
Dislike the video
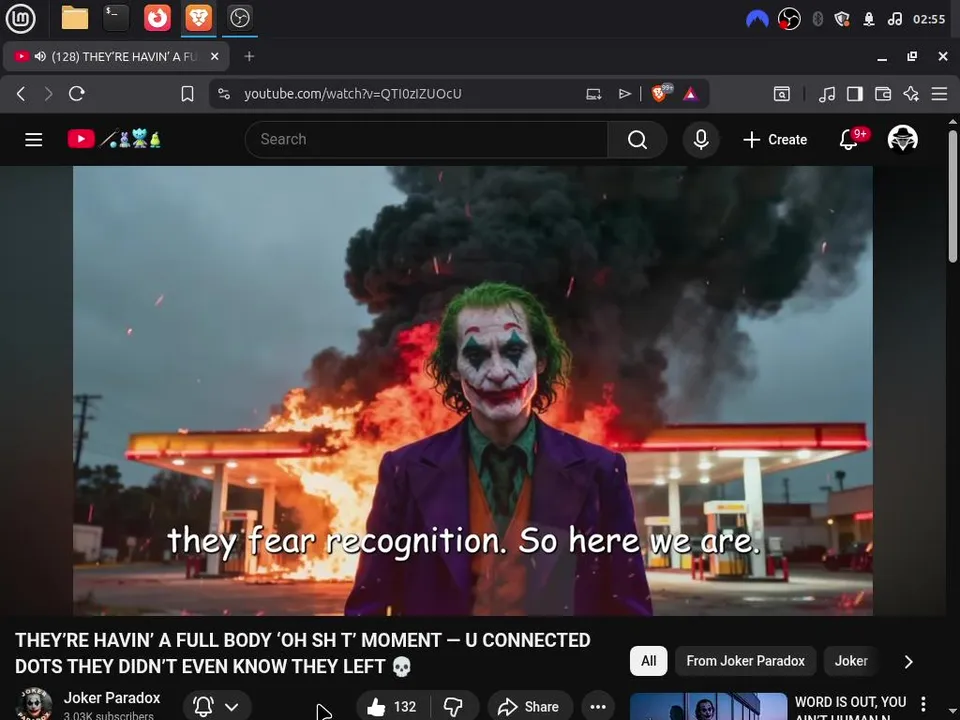click(x=454, y=707)
